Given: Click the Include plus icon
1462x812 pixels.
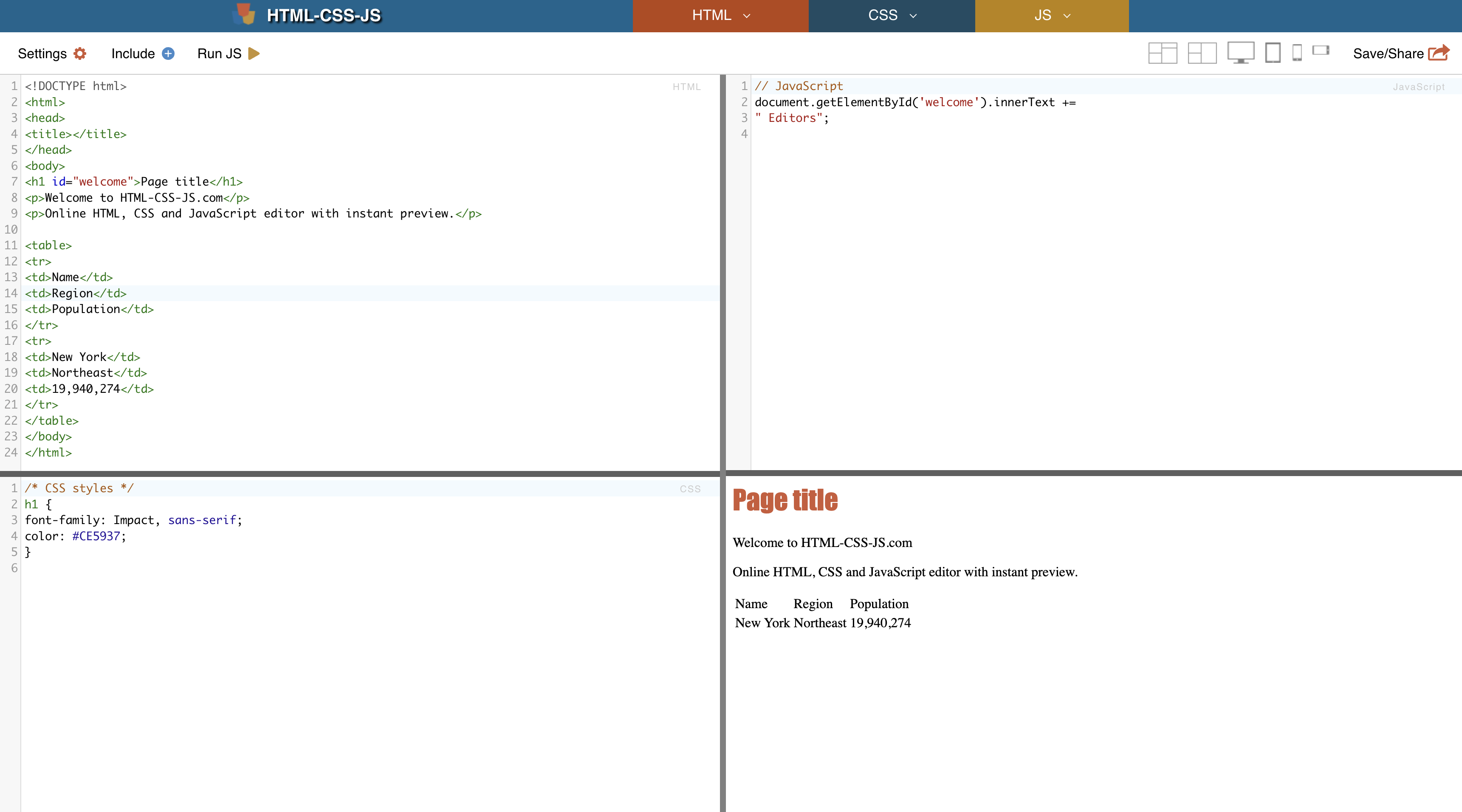Looking at the screenshot, I should (168, 54).
